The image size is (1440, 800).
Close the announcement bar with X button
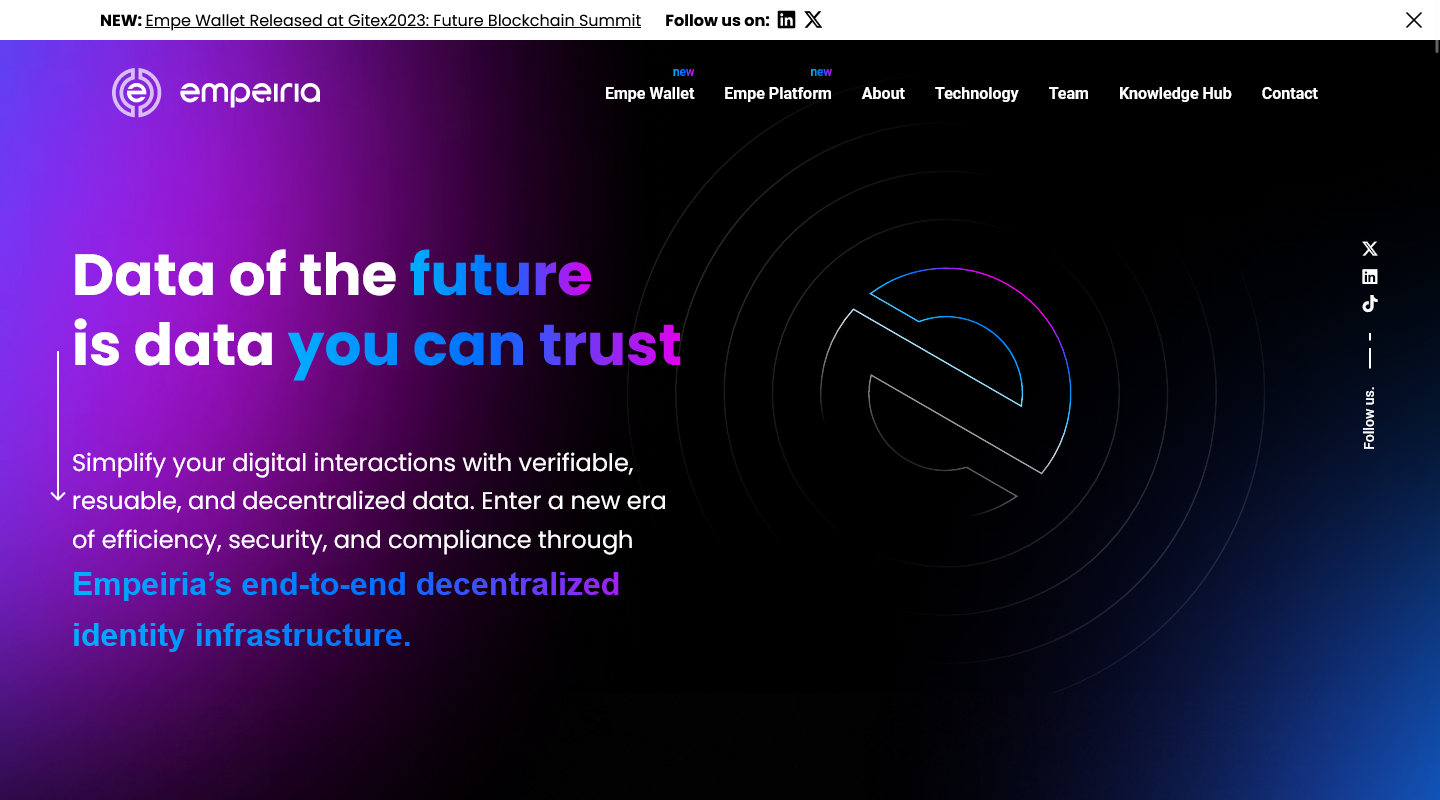click(x=1413, y=20)
